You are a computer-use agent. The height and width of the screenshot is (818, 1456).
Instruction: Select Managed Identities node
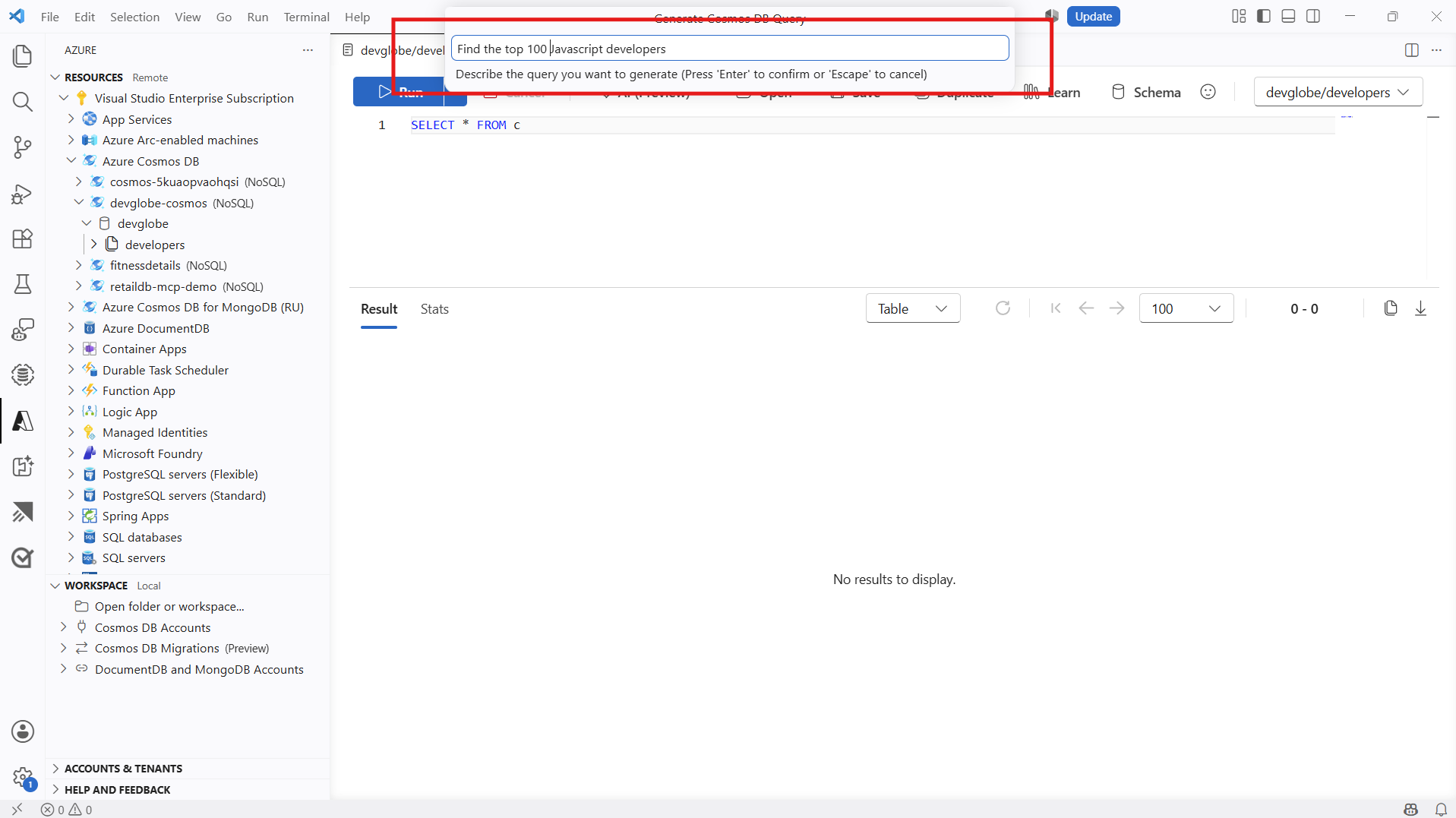(155, 432)
